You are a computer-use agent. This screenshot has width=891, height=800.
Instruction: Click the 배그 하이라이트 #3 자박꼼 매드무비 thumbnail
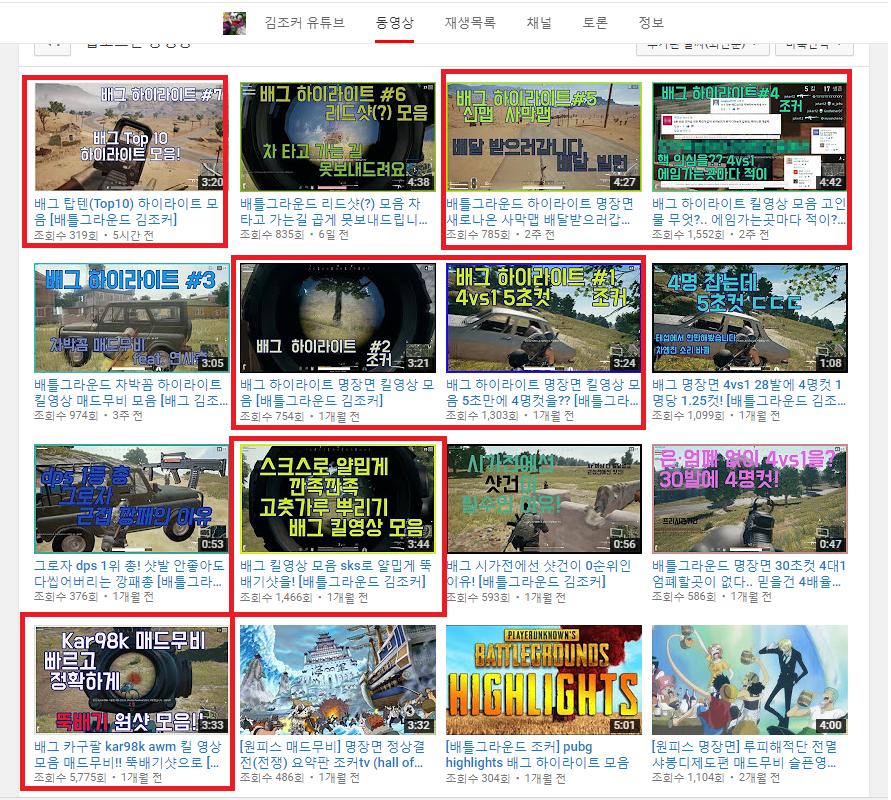coord(129,318)
